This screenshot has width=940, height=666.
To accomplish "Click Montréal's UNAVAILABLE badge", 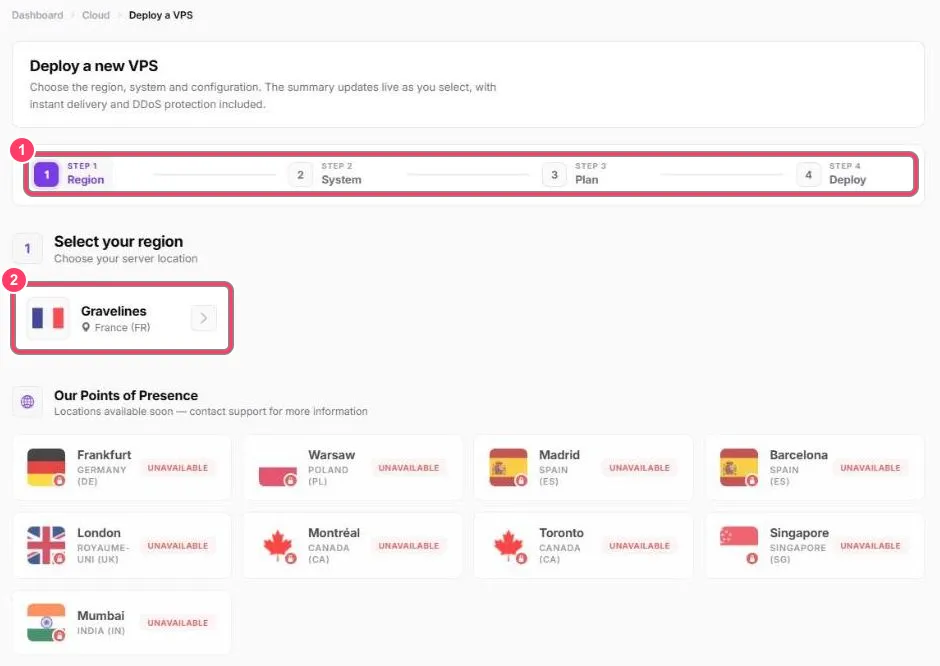I will 409,546.
